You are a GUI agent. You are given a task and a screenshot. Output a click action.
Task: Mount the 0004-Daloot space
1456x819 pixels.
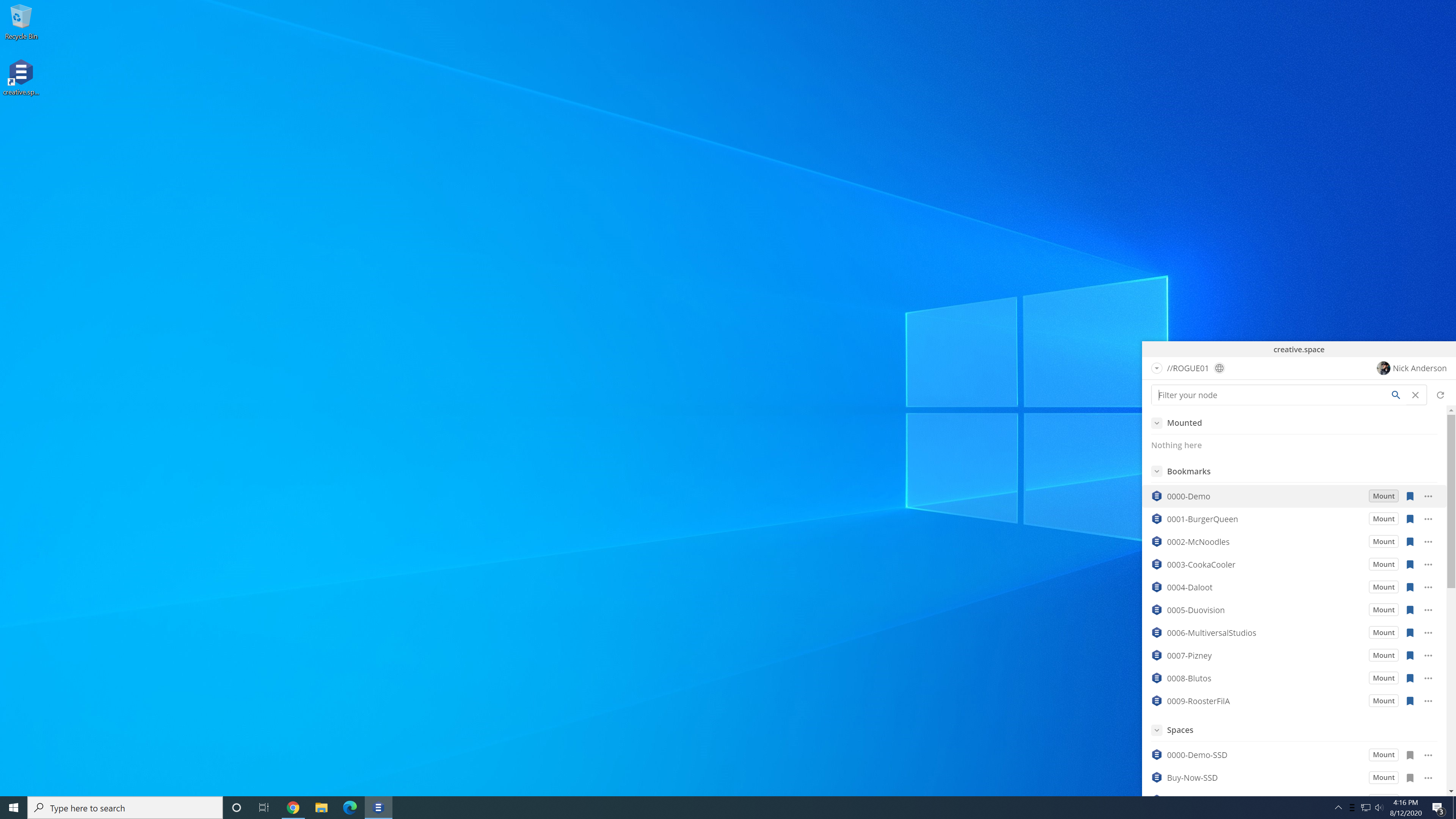pos(1383,587)
